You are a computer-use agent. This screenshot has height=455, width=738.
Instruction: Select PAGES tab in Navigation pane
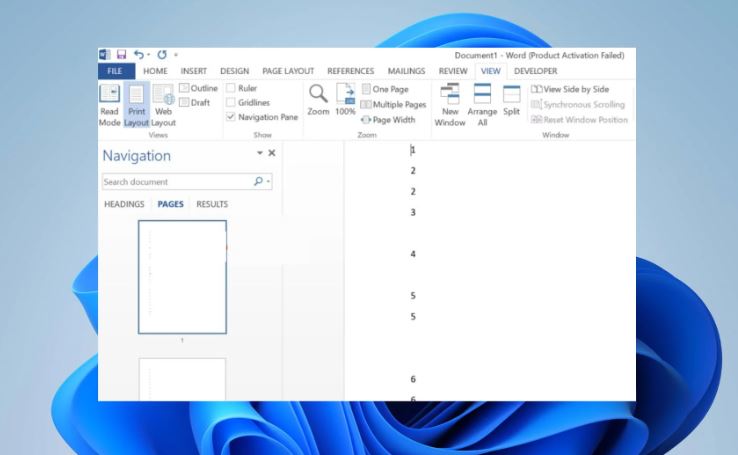tap(170, 204)
